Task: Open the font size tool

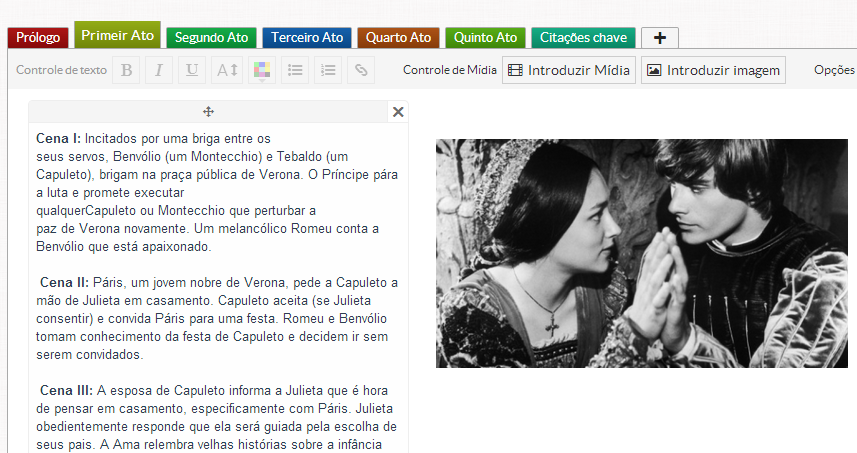Action: point(227,70)
